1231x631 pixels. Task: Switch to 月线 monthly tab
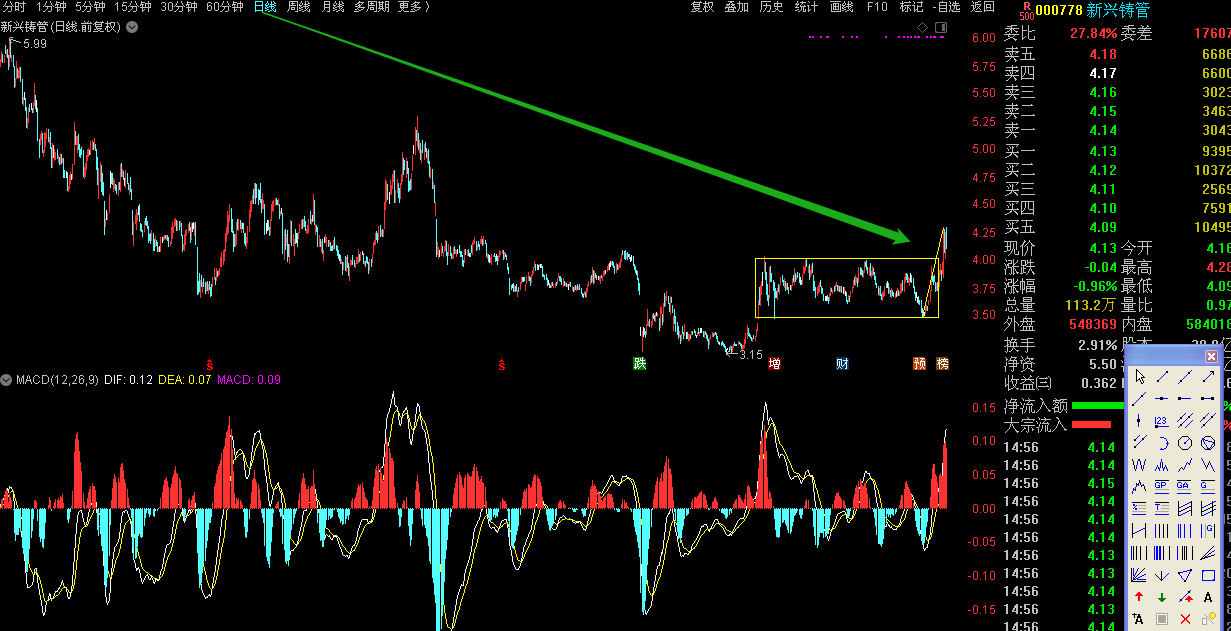click(x=332, y=7)
